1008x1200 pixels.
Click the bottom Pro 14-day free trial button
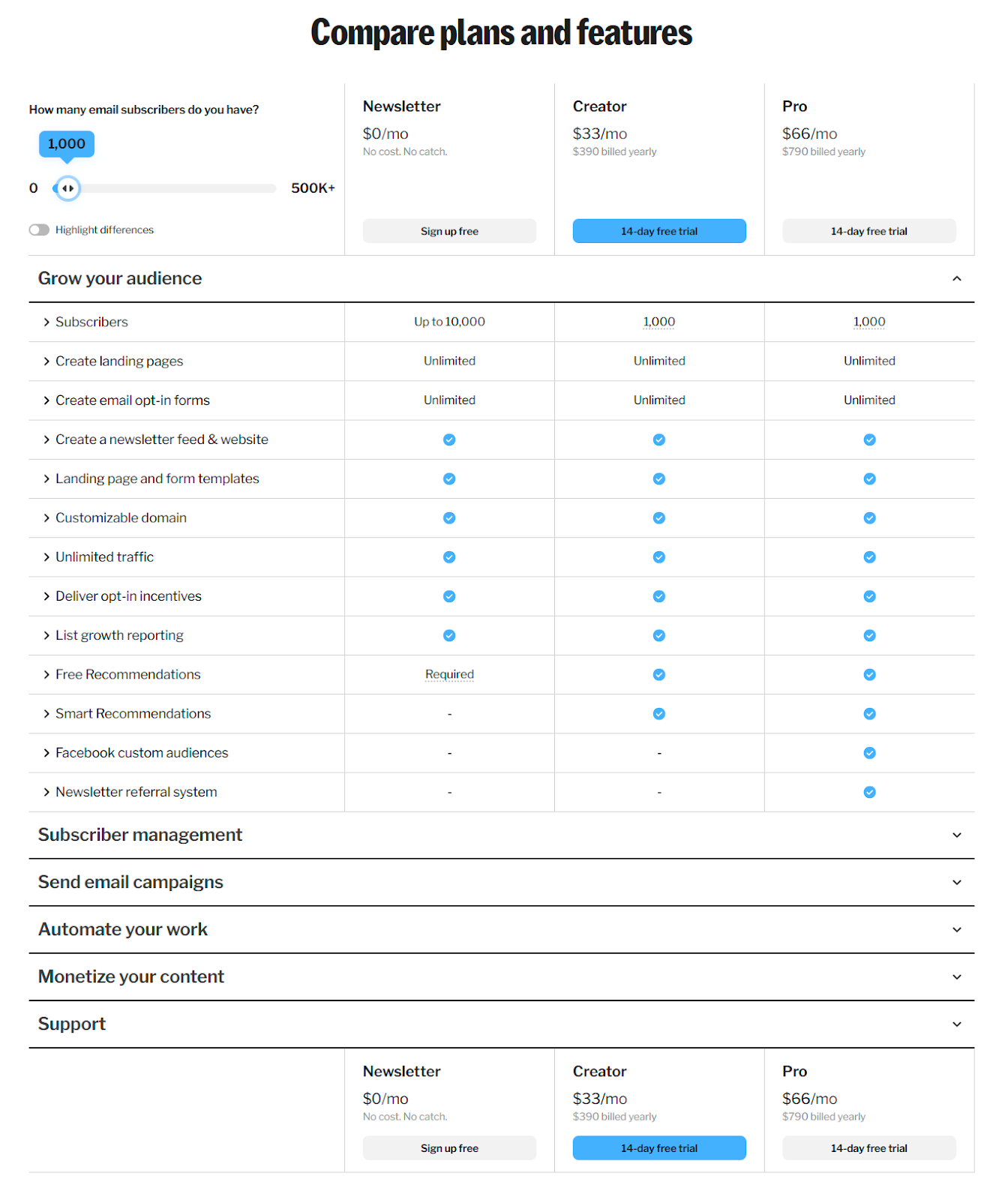[x=868, y=1148]
